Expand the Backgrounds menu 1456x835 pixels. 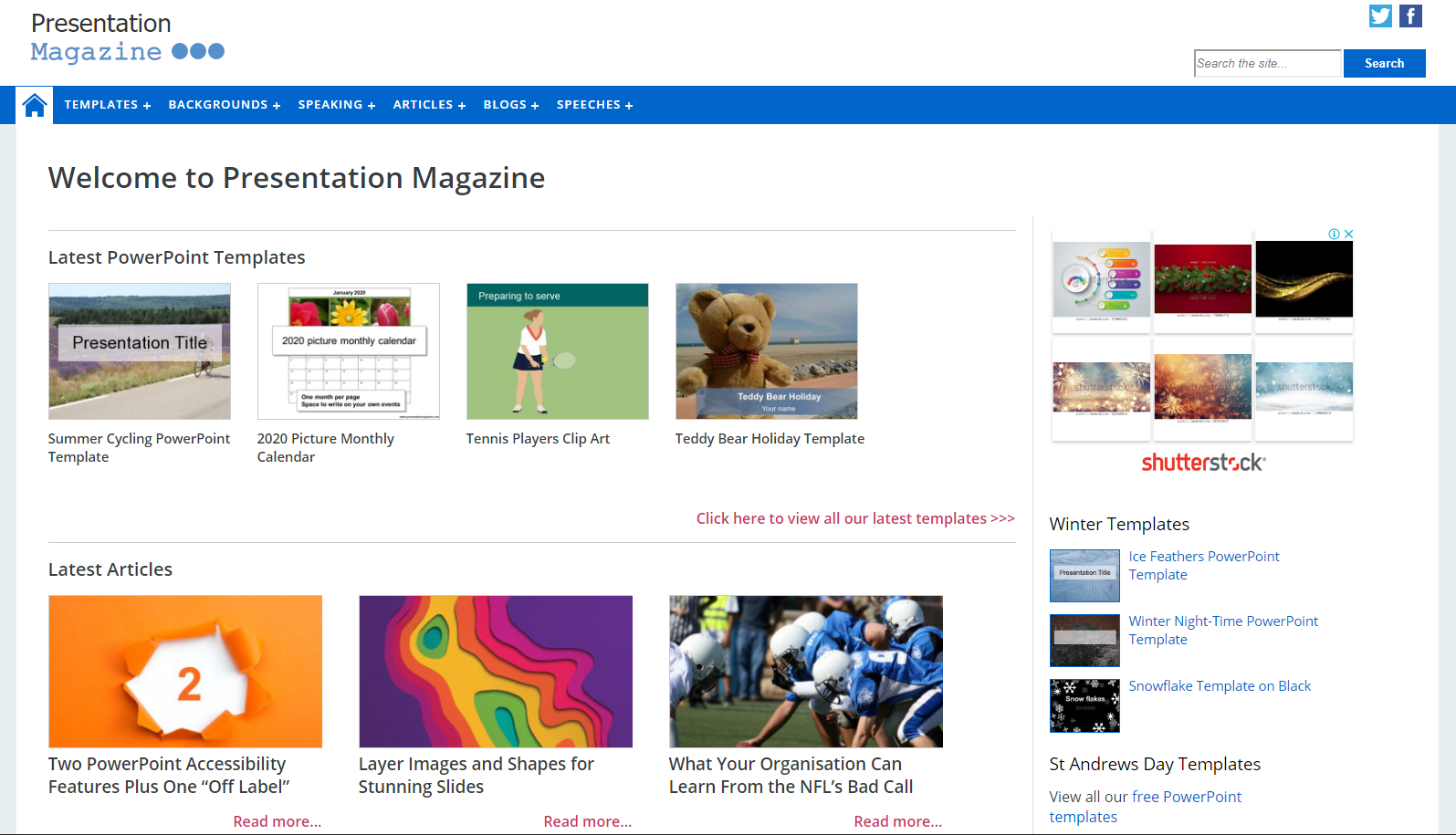click(x=224, y=105)
